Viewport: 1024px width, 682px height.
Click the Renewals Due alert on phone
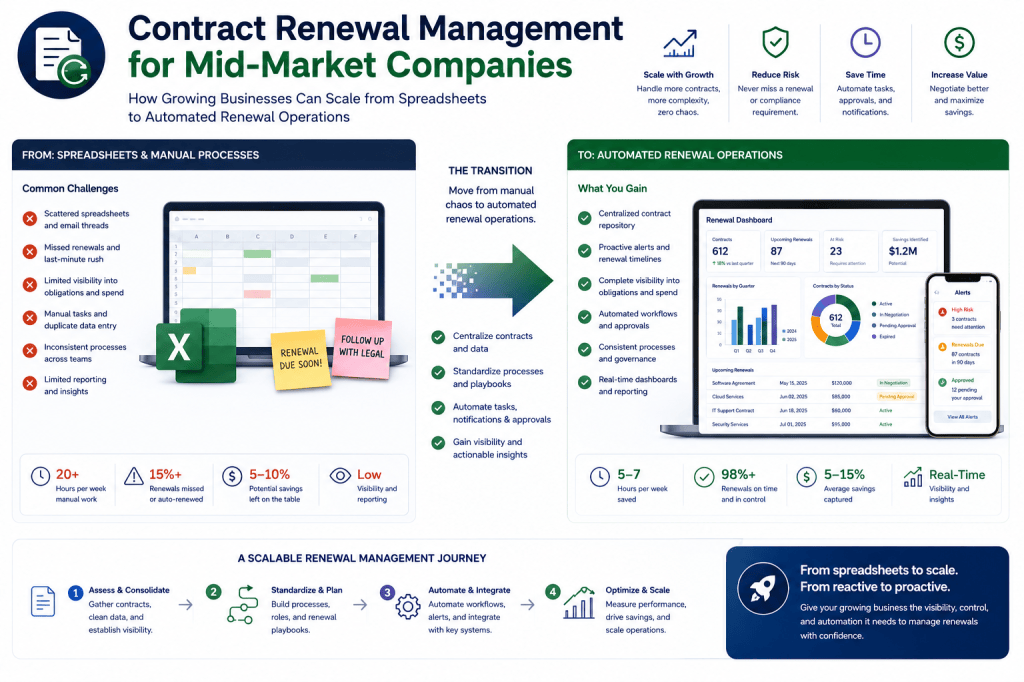click(963, 353)
